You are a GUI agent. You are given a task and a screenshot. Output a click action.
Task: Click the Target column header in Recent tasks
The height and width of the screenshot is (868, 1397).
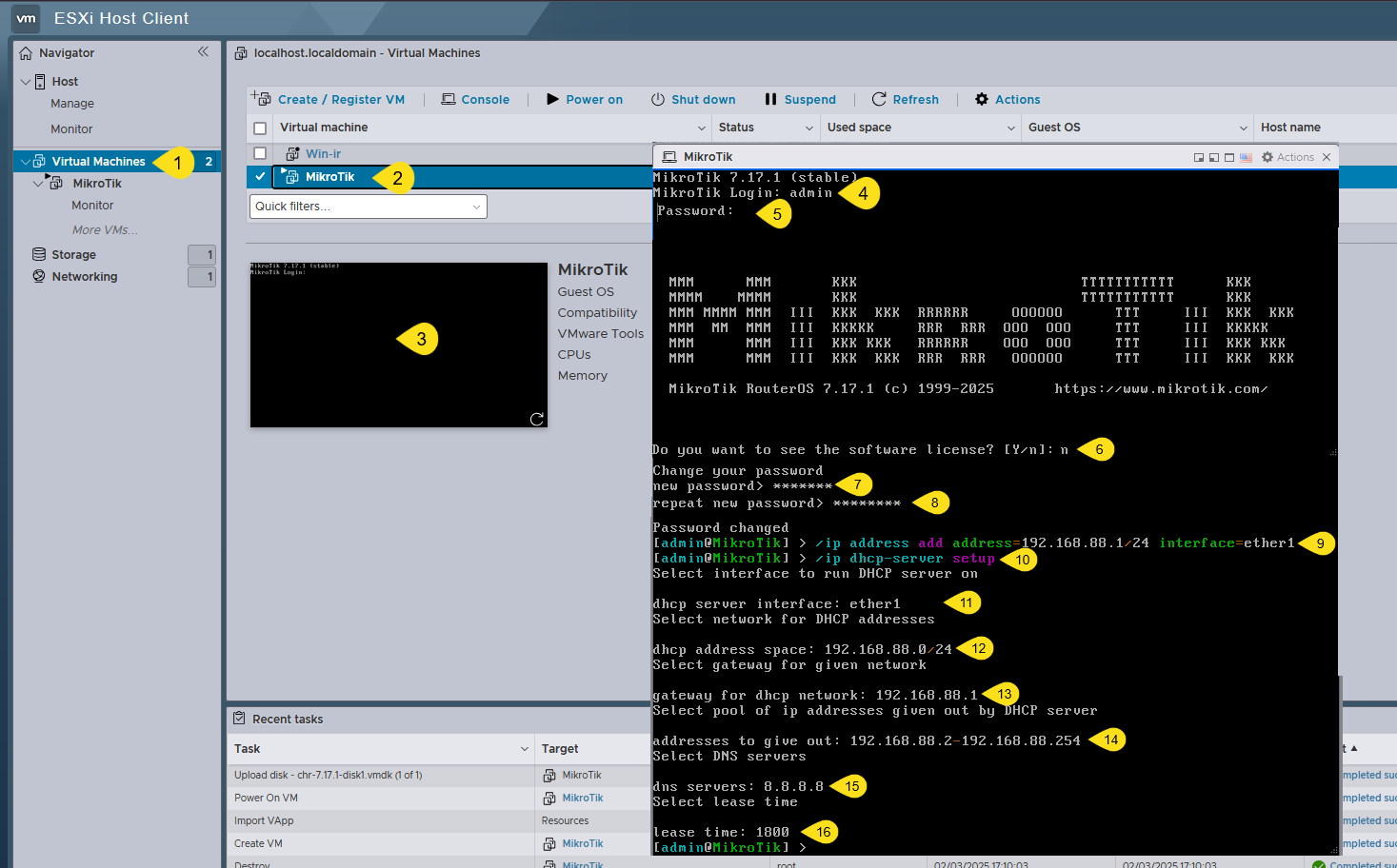[560, 749]
